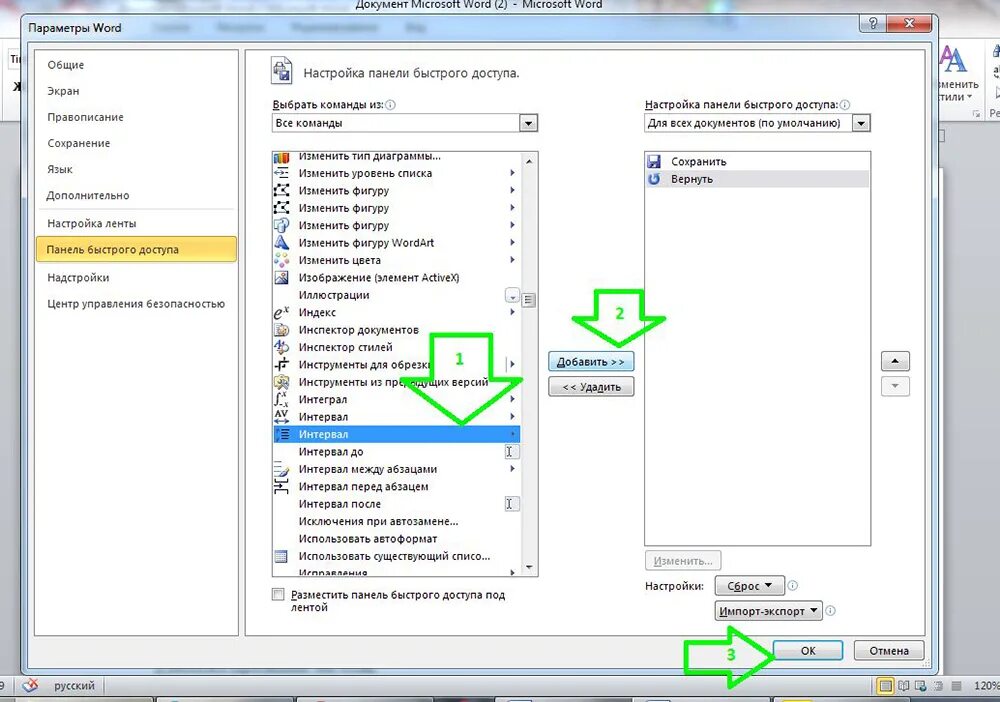Click the e-x icon beside Индекс
This screenshot has width=1000, height=702.
click(281, 312)
